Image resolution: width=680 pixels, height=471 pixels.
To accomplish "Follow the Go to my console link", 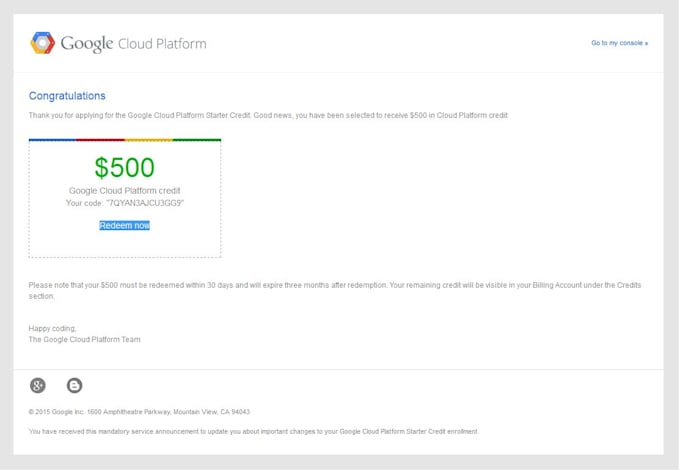I will click(x=619, y=43).
